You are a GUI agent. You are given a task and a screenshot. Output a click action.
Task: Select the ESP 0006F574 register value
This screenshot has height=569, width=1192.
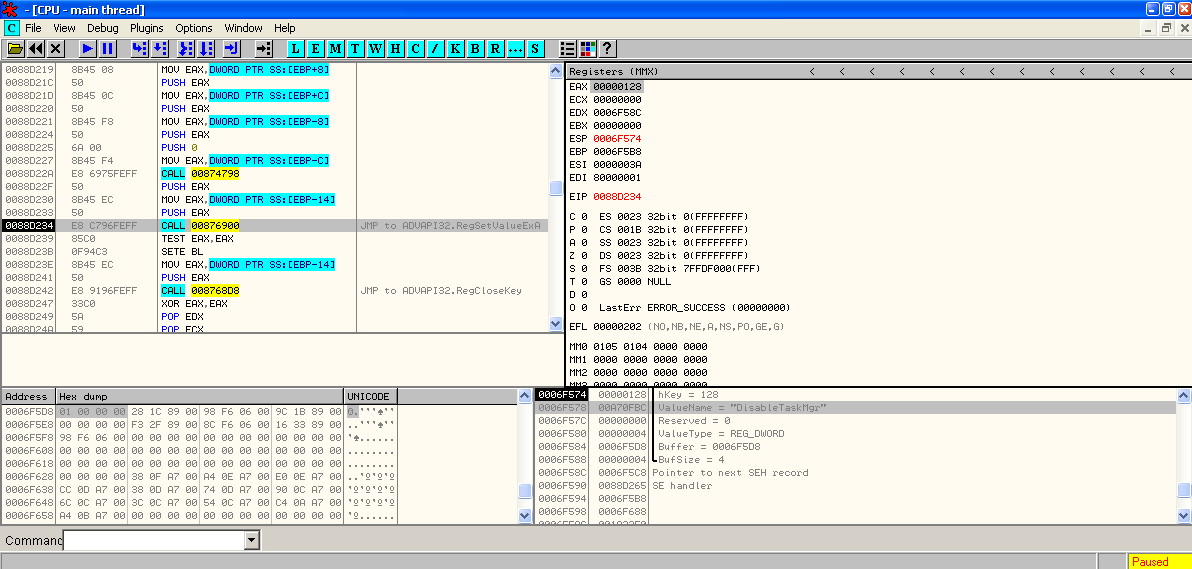617,138
